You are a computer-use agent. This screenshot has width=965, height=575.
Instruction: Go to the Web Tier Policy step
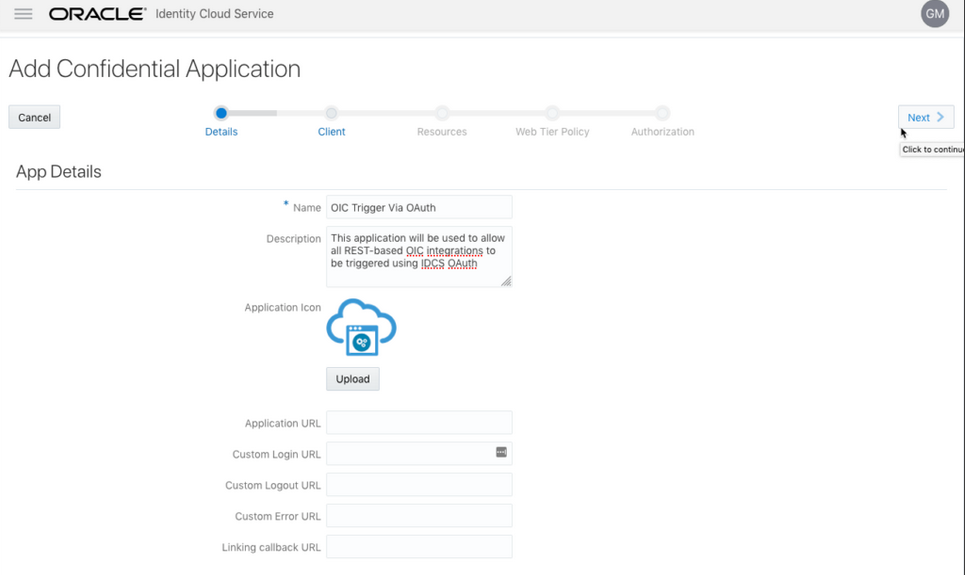(552, 132)
